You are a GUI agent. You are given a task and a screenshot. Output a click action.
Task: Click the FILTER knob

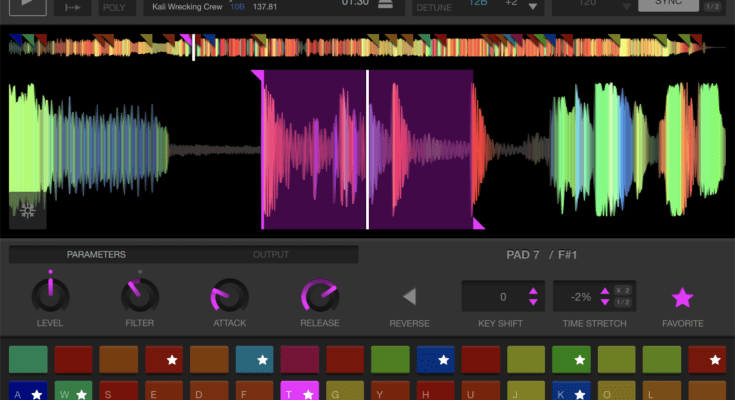pyautogui.click(x=139, y=294)
